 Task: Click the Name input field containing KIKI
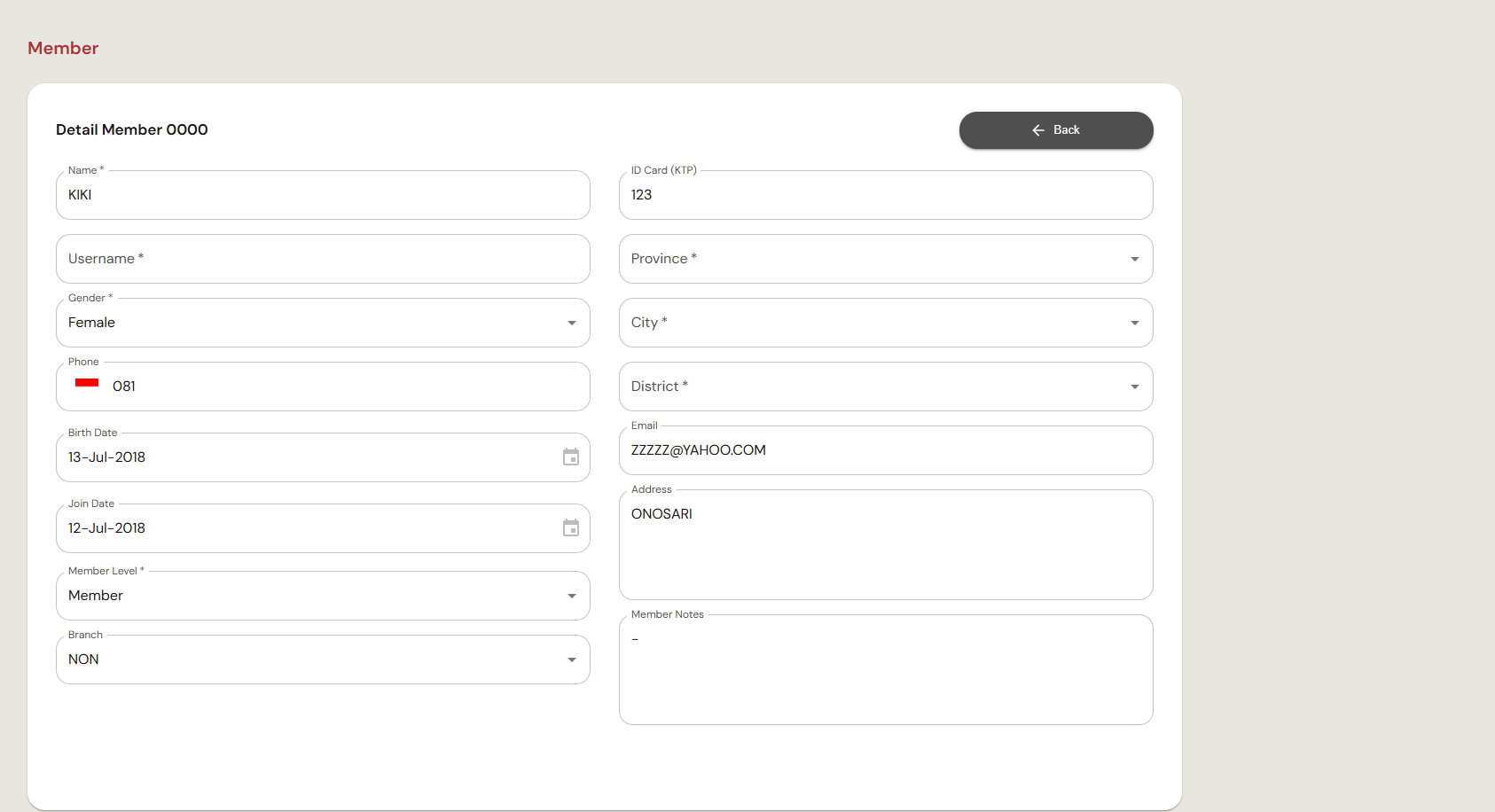[323, 195]
